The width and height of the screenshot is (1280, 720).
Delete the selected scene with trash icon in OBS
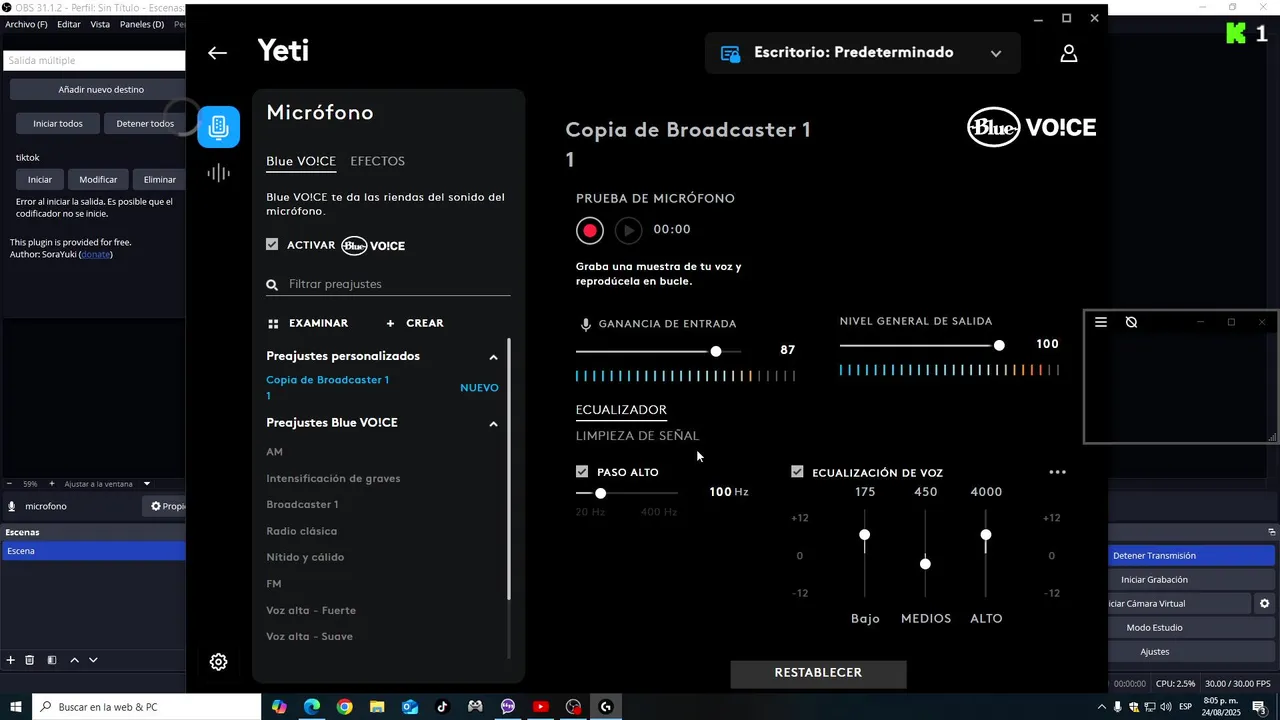(x=30, y=660)
